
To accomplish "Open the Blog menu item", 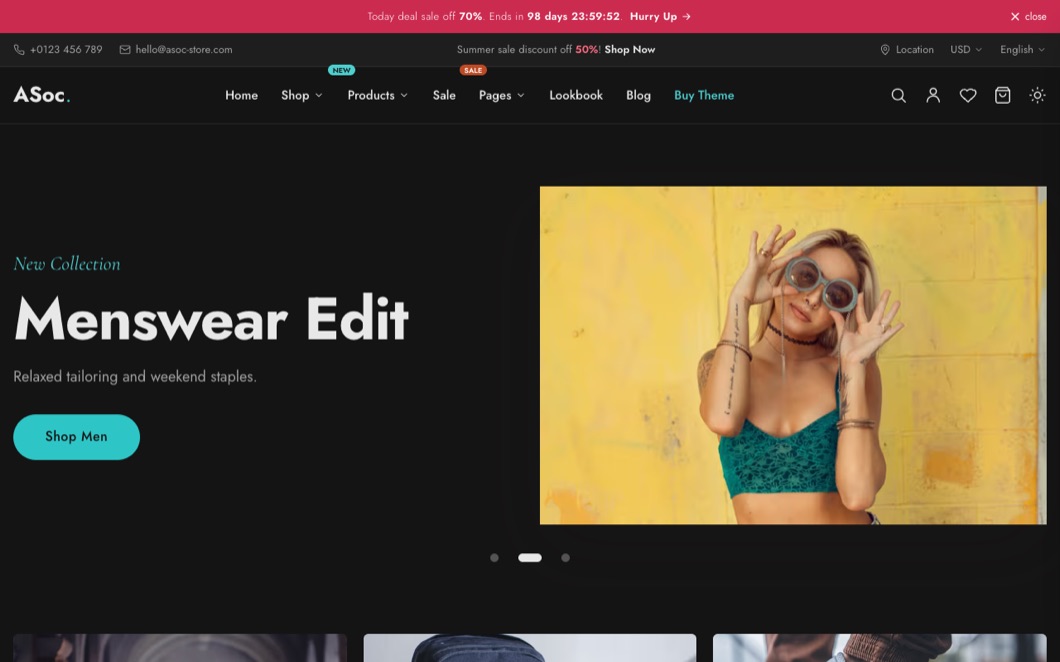I will pos(638,95).
